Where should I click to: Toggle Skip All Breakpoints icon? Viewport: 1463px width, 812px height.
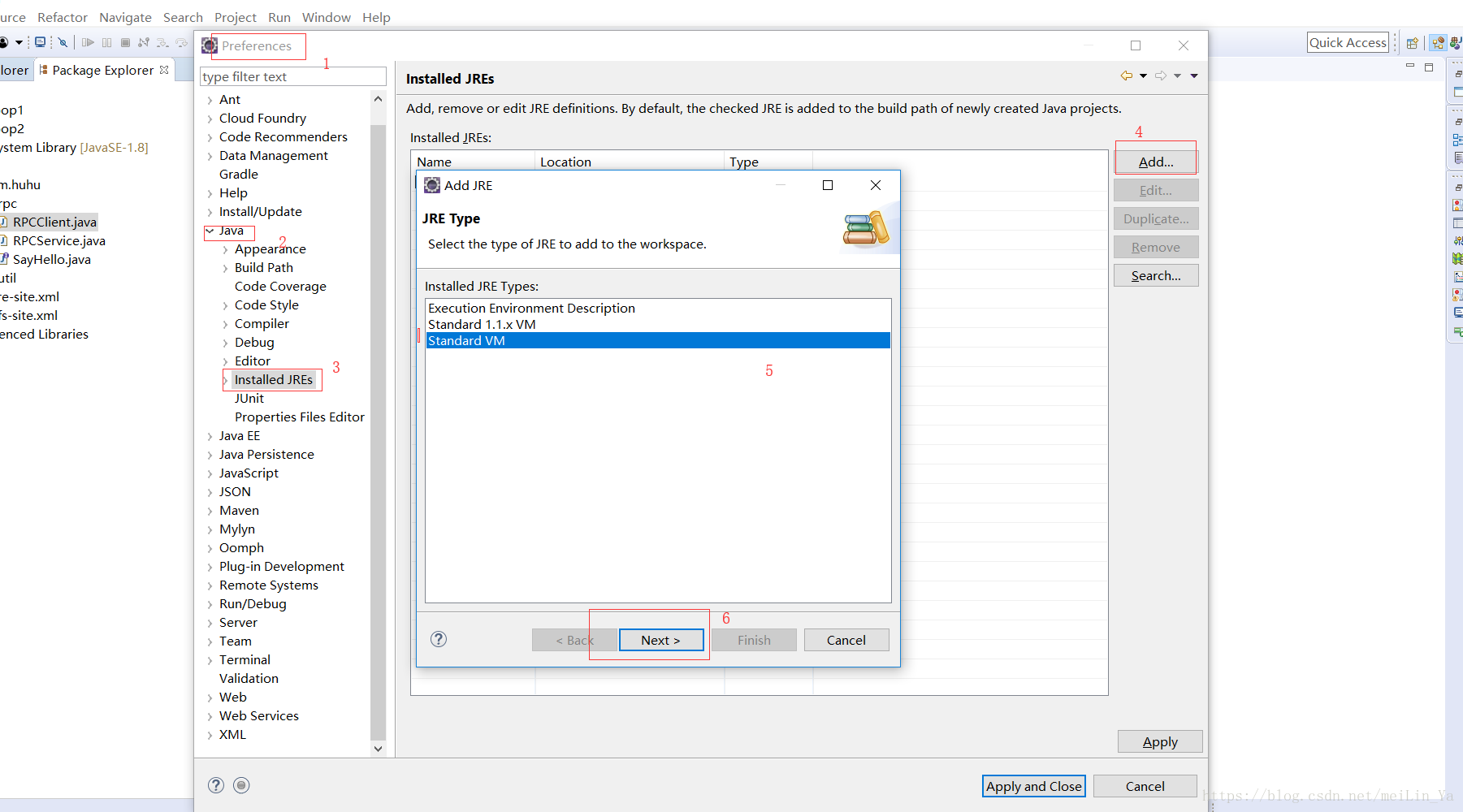point(63,42)
